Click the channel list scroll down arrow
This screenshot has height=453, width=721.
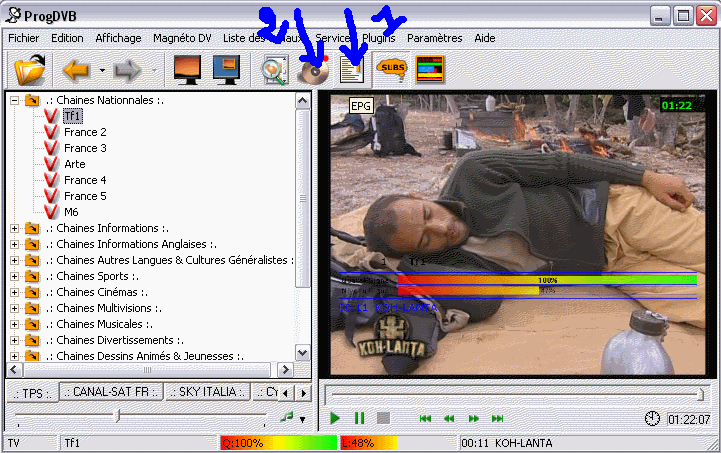pyautogui.click(x=303, y=353)
